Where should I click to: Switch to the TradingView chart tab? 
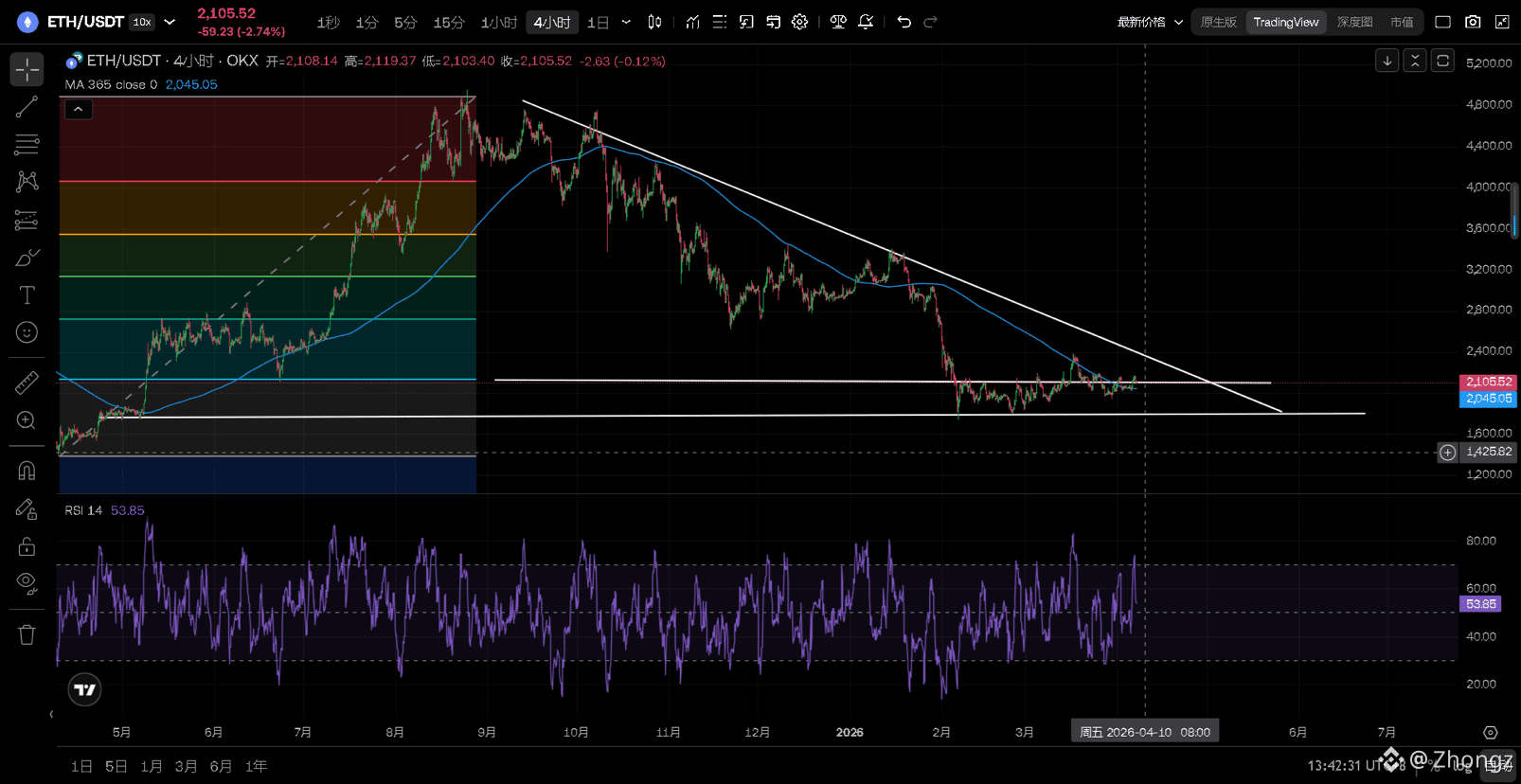(x=1285, y=22)
